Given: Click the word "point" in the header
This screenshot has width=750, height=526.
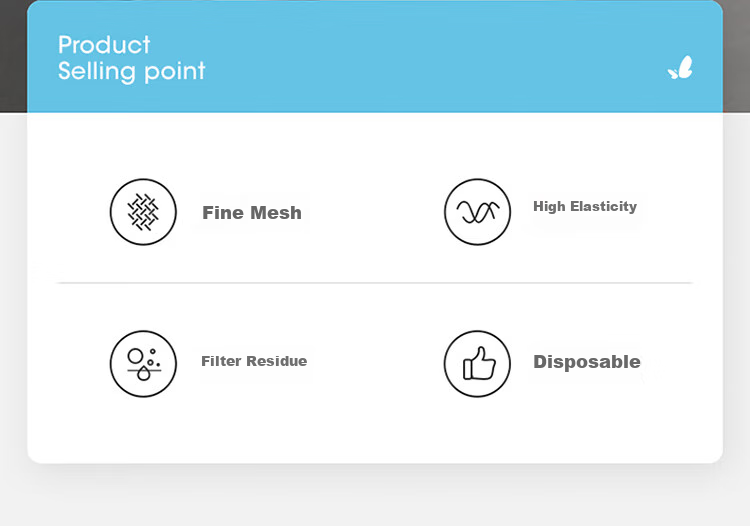Looking at the screenshot, I should (175, 72).
